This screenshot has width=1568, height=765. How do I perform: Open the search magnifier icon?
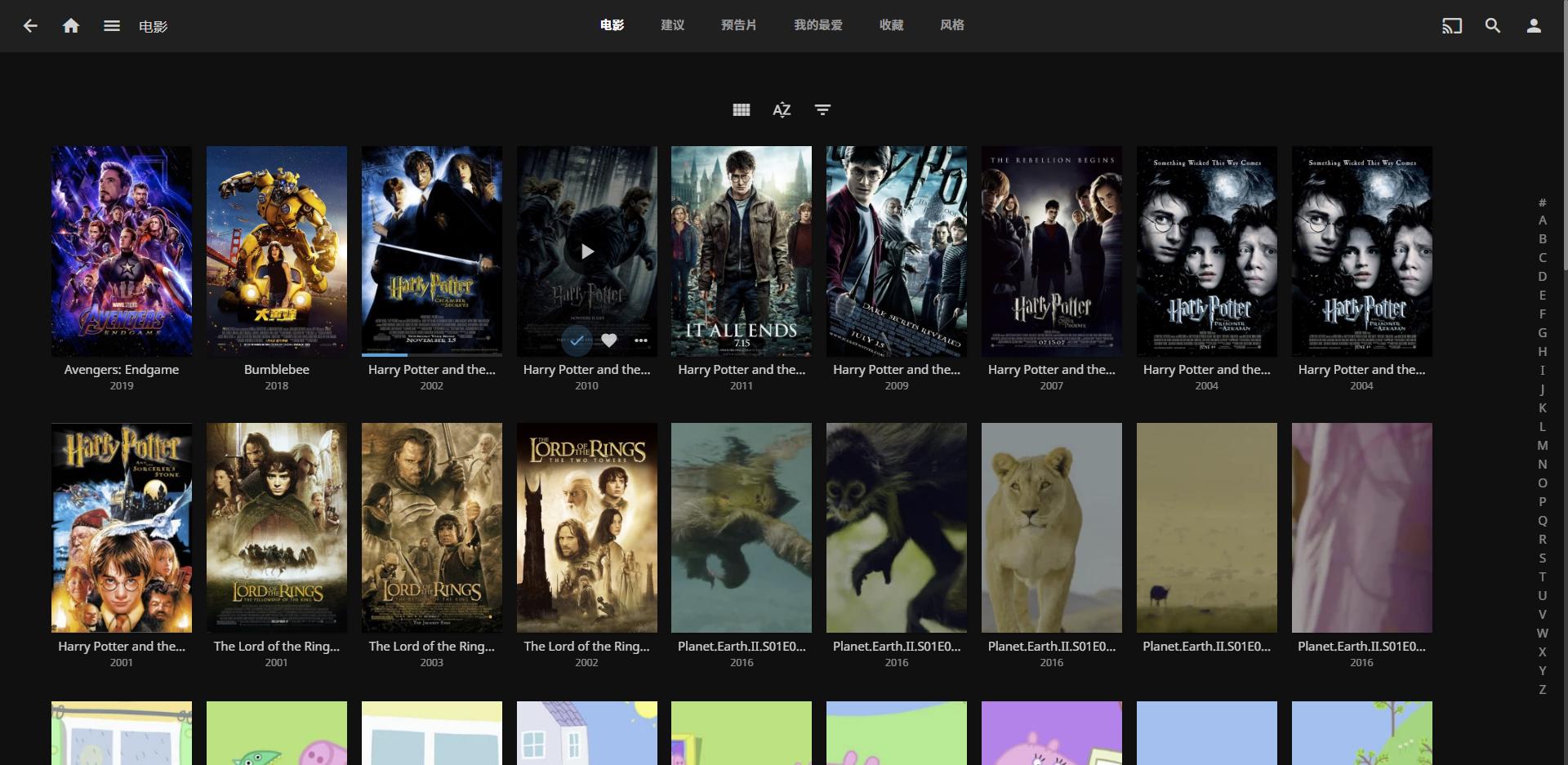pyautogui.click(x=1492, y=26)
